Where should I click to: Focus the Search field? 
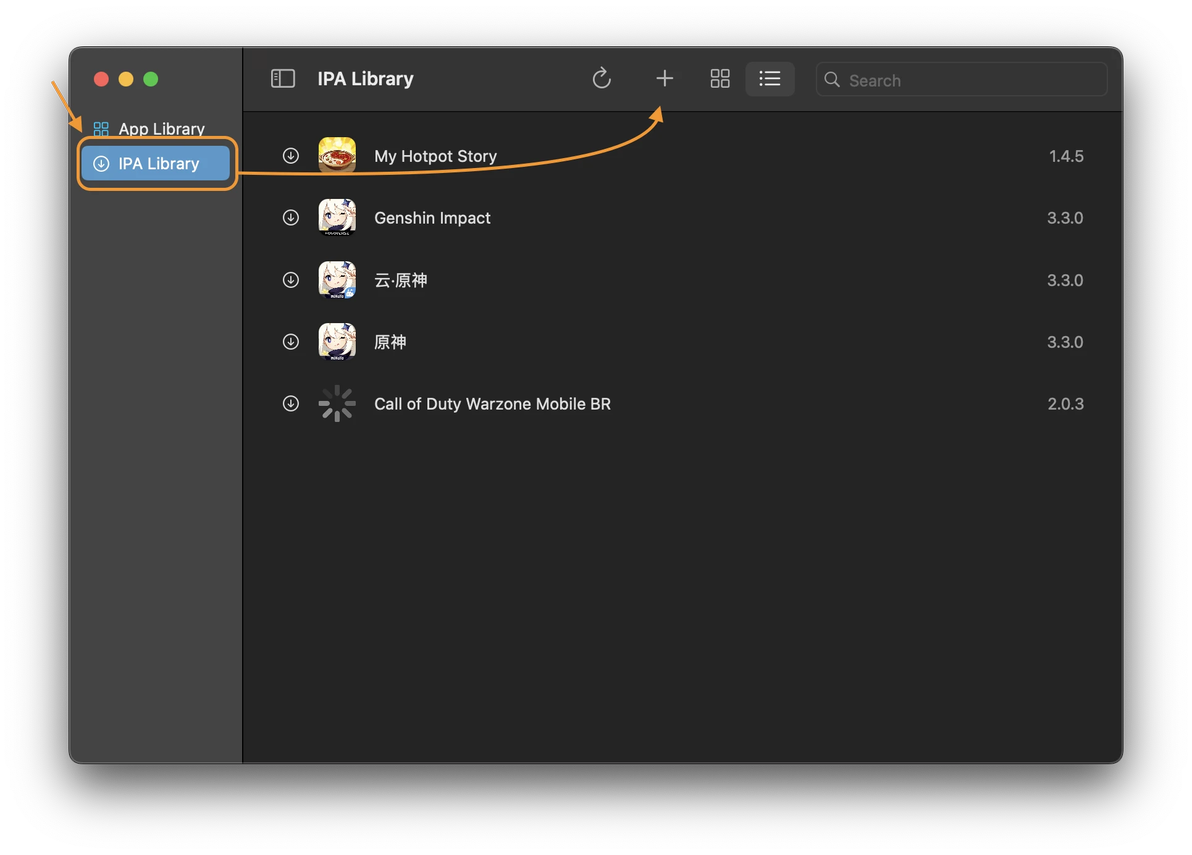(961, 80)
